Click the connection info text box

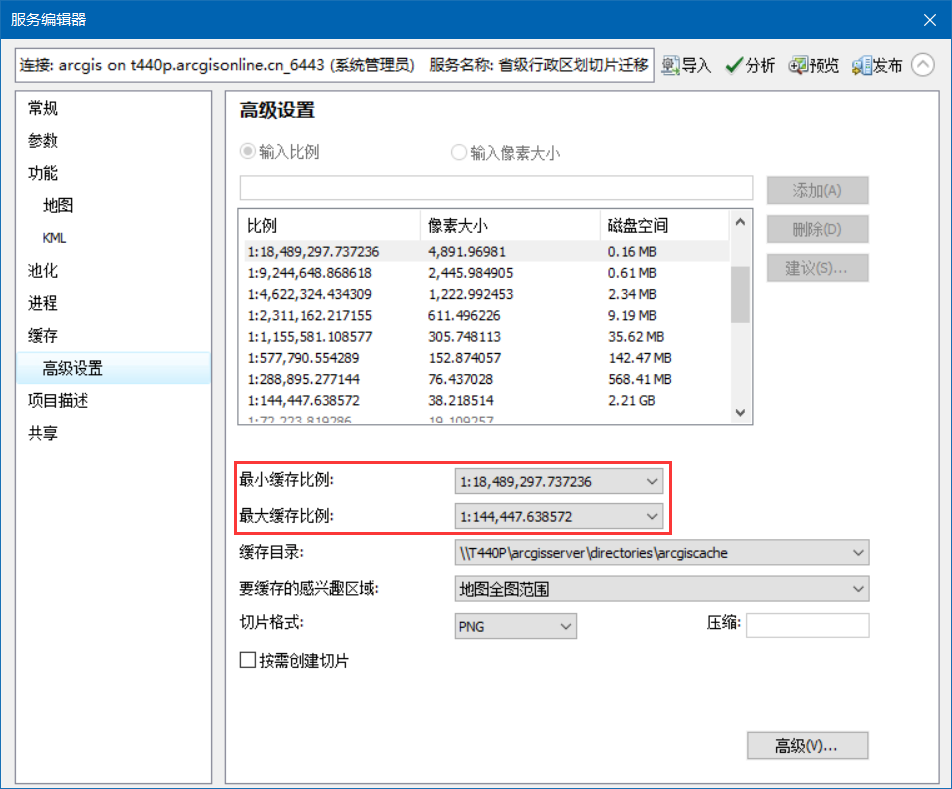pyautogui.click(x=335, y=65)
